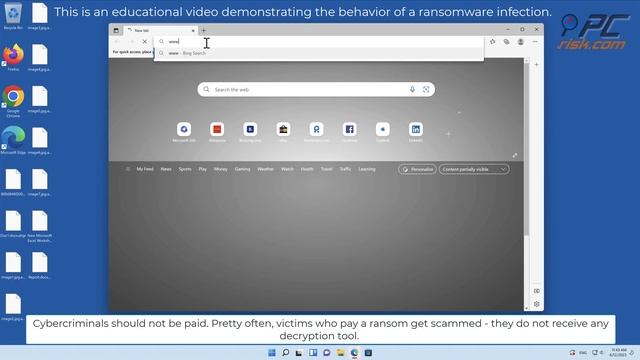The image size is (640, 360).
Task: Open the eBay shopping bag quick link
Action: (x=283, y=129)
